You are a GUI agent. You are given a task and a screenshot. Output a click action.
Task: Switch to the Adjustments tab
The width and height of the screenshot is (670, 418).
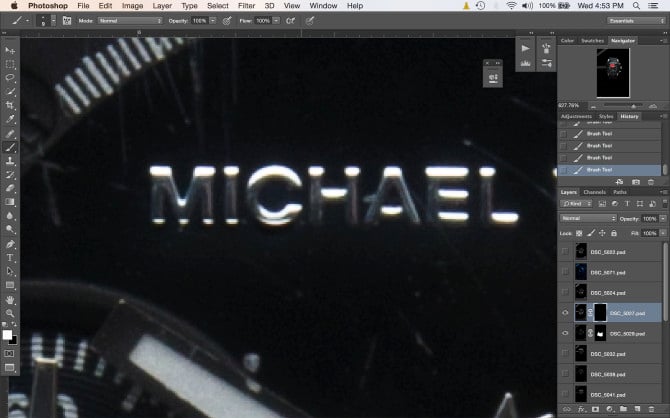click(576, 116)
